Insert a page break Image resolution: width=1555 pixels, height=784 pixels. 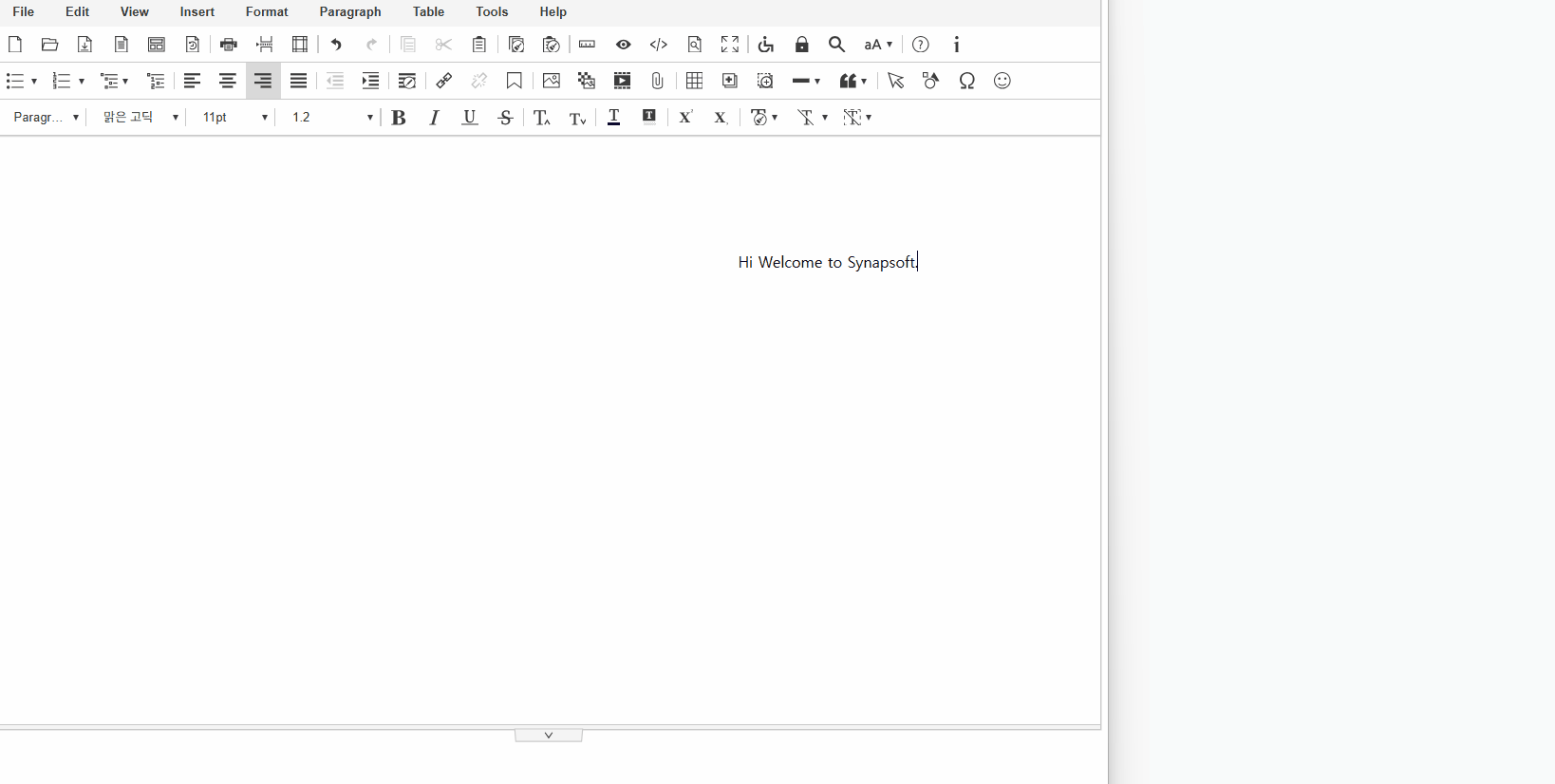(265, 45)
